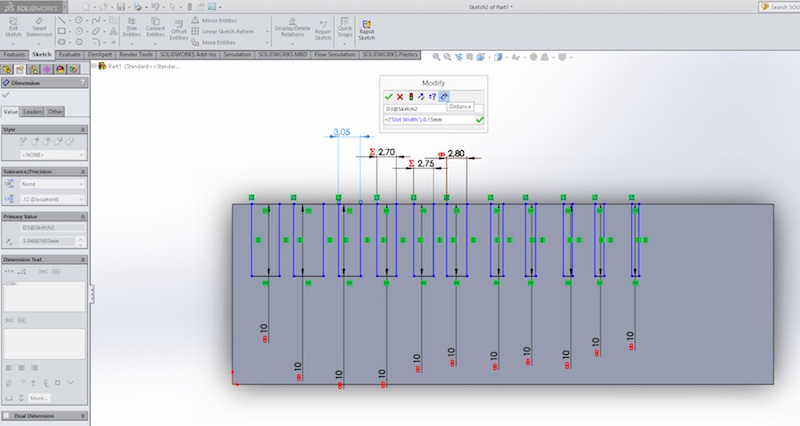Click the Zoom to Area icon

click(x=447, y=57)
